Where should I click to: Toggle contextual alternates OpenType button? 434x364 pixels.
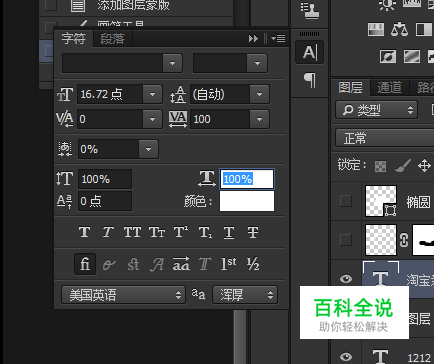point(109,264)
